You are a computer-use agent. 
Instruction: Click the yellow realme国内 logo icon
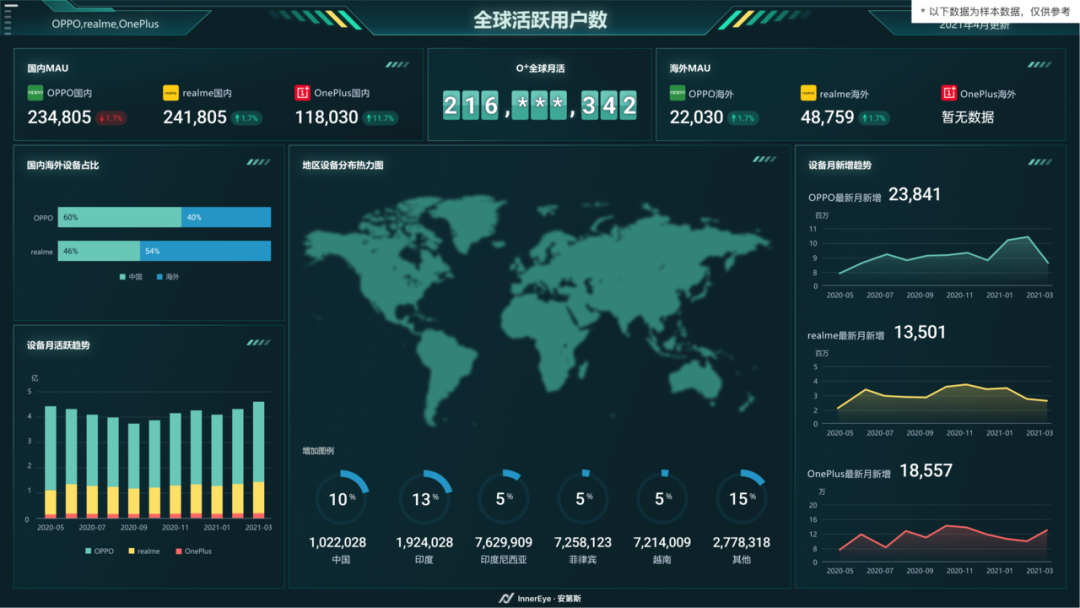[170, 92]
